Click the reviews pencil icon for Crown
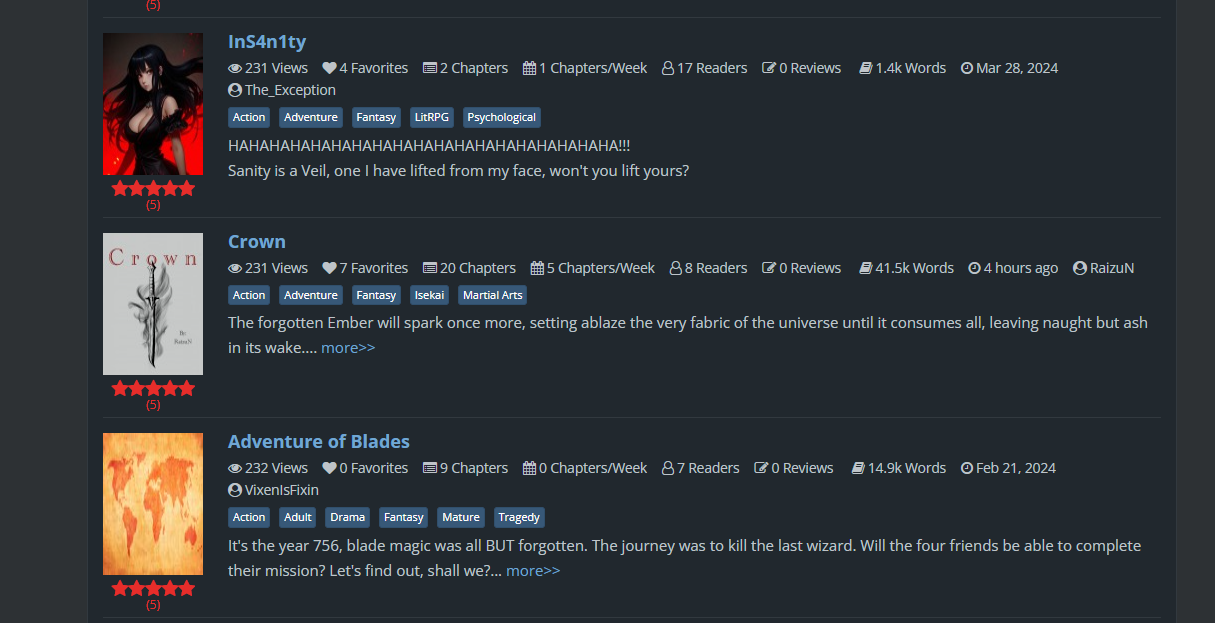The width and height of the screenshot is (1215, 623). pyautogui.click(x=769, y=268)
